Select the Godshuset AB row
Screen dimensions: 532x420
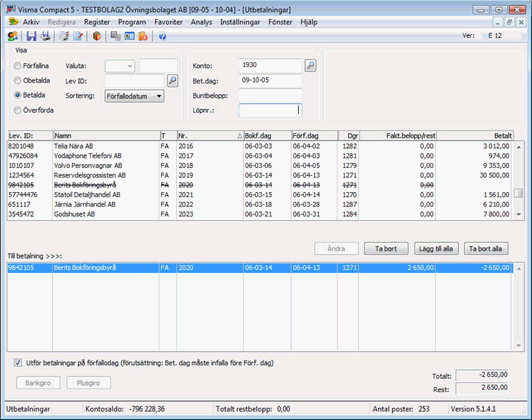(x=260, y=214)
